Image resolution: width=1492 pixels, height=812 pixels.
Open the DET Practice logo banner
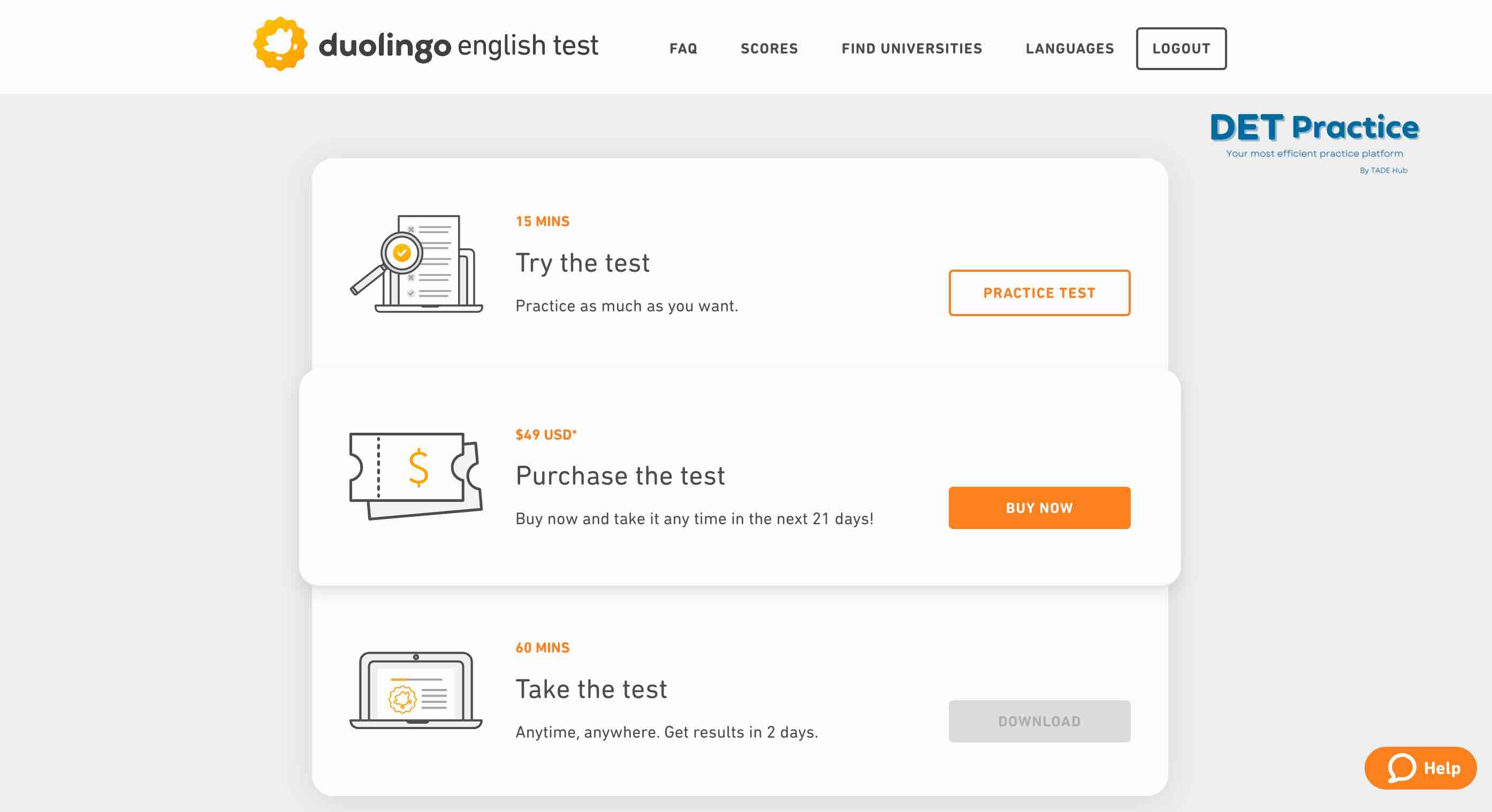[1314, 143]
